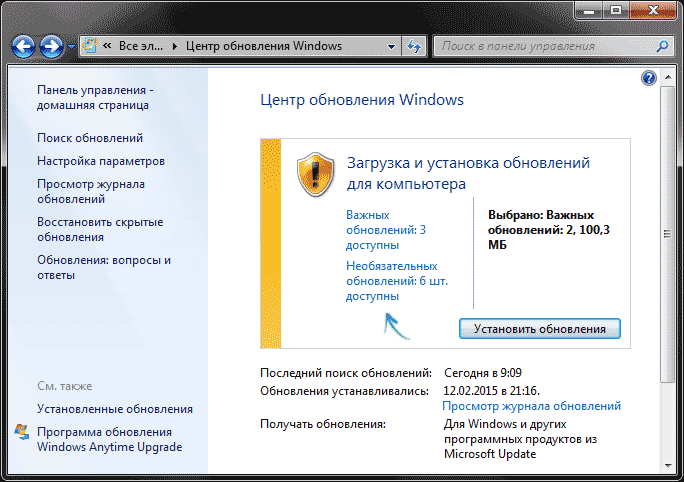Click "Для Windows и других программных продуктов" text

click(x=520, y=431)
